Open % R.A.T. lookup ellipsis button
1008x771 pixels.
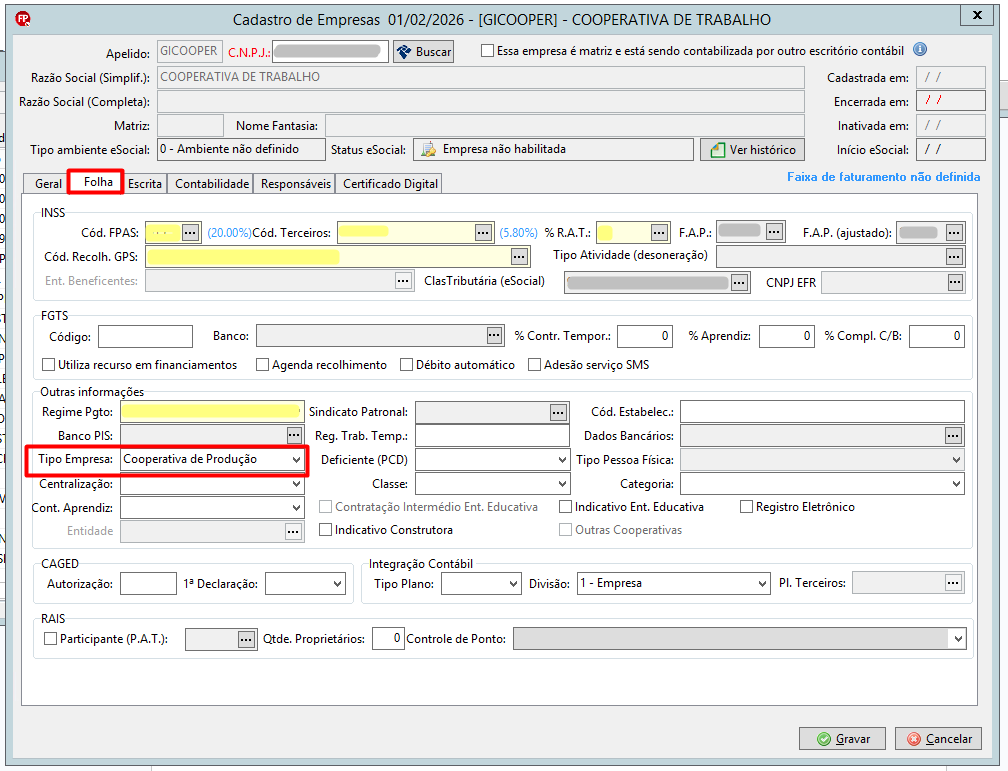click(660, 232)
